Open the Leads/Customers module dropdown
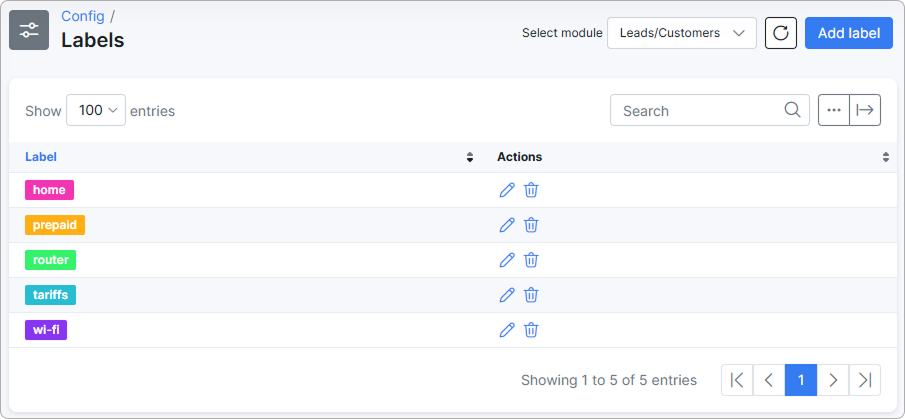 point(682,33)
